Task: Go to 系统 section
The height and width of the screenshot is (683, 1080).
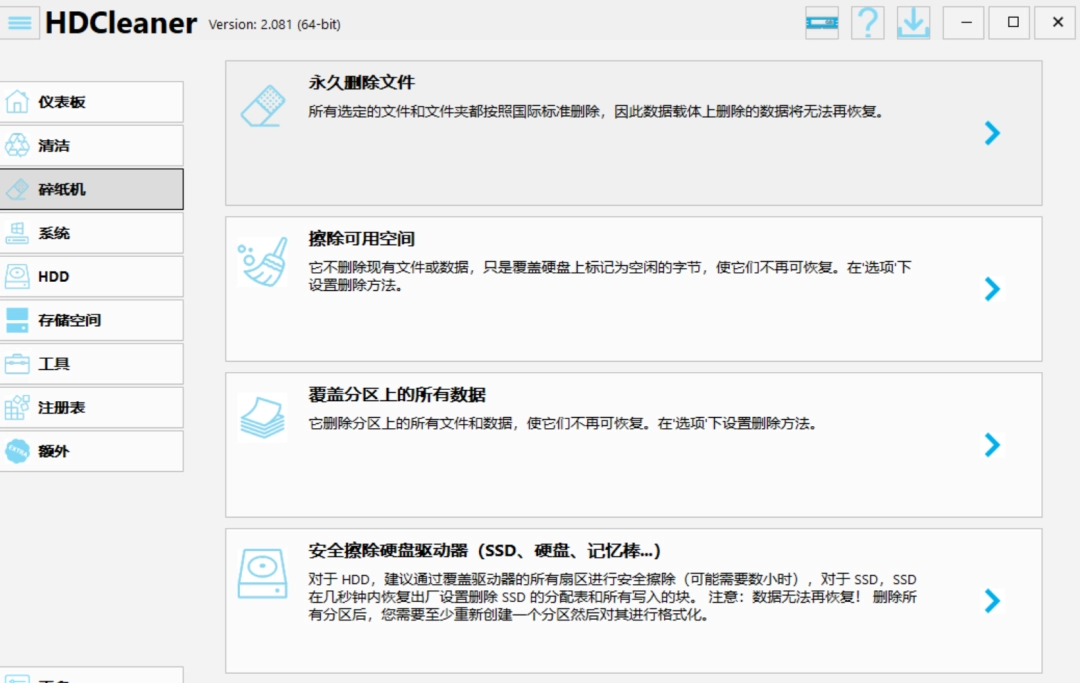Action: pyautogui.click(x=92, y=233)
